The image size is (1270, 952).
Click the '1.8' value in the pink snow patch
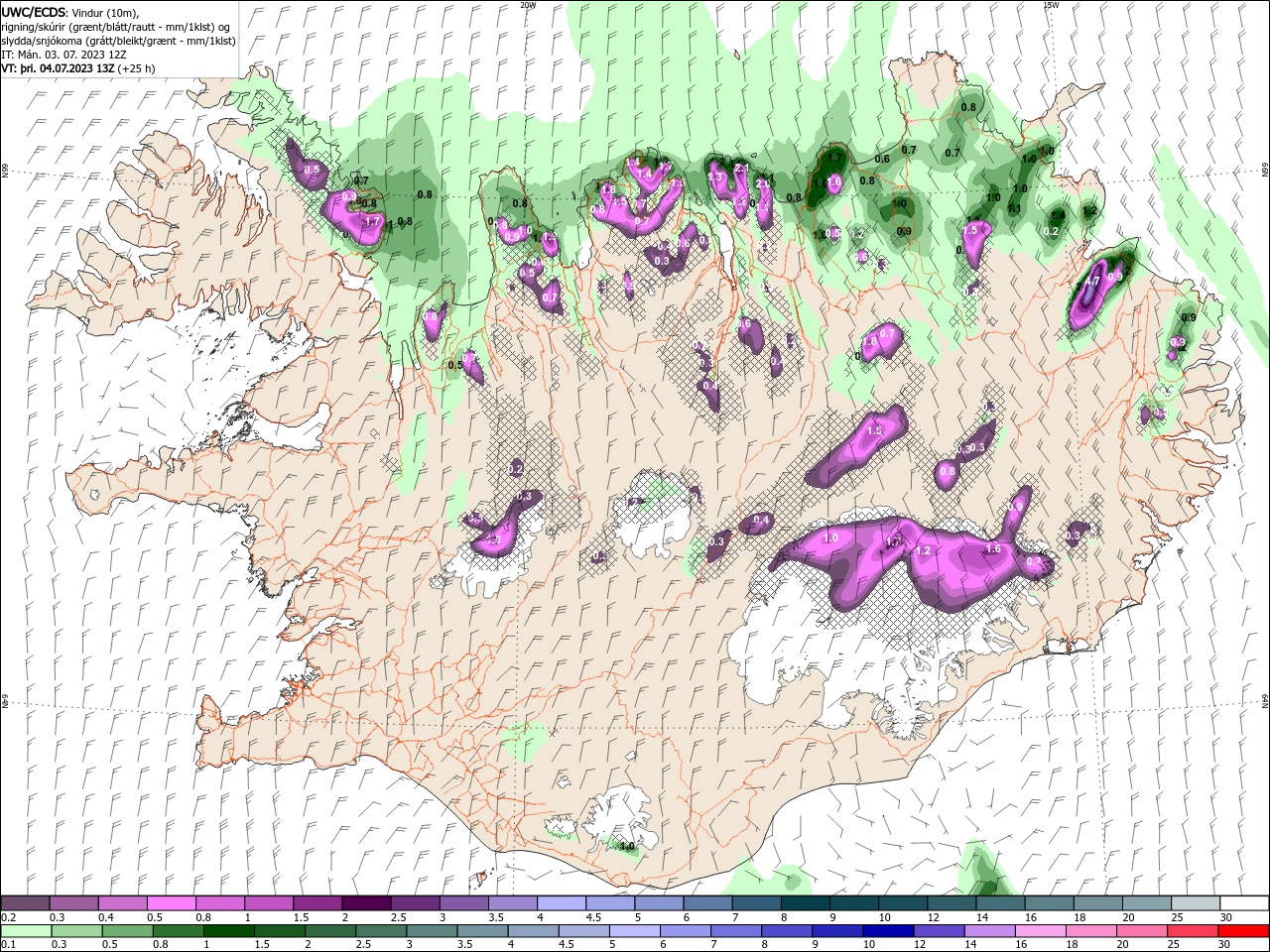[x=871, y=341]
